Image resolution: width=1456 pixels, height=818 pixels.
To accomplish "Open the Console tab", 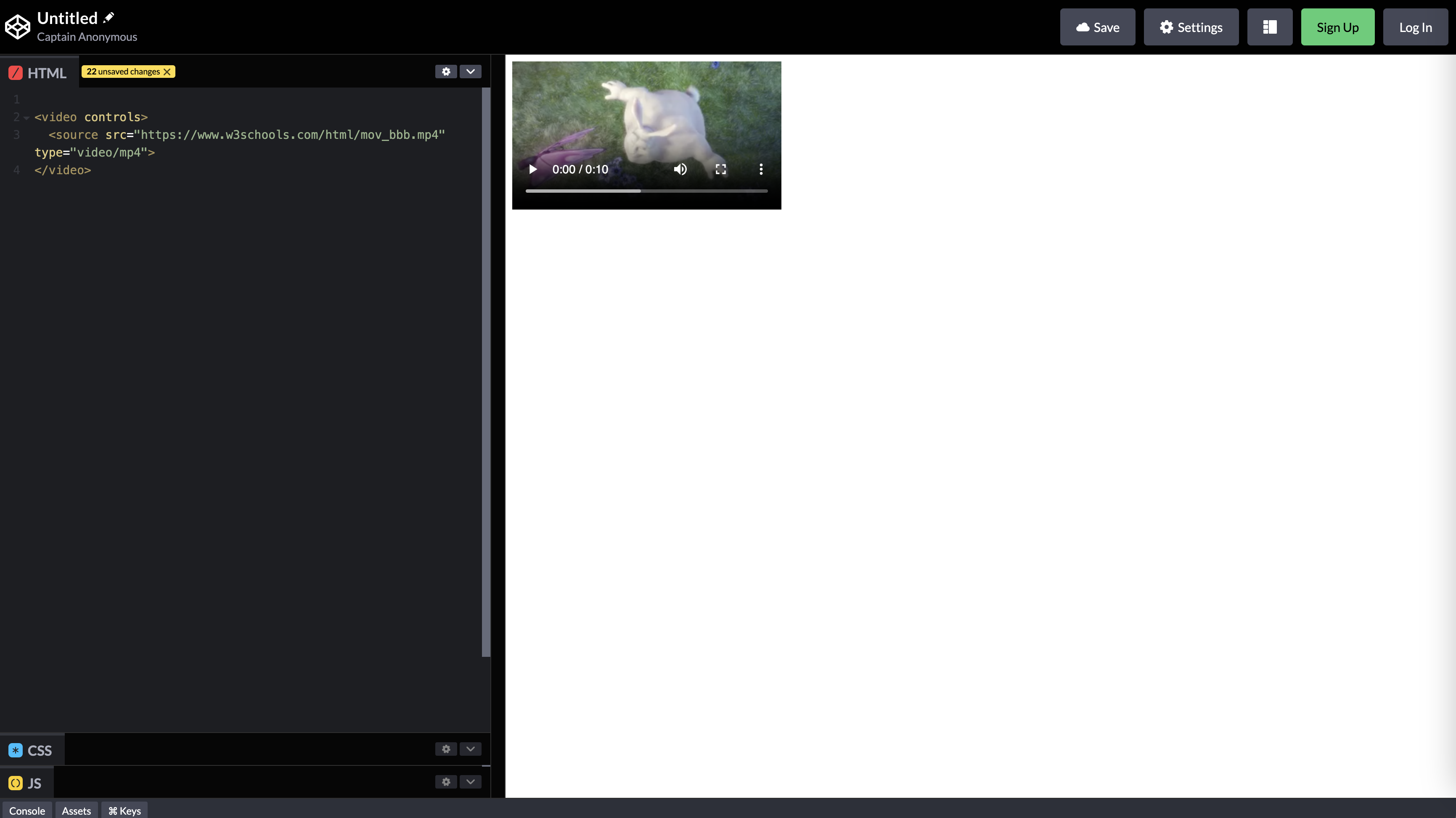I will click(x=27, y=811).
